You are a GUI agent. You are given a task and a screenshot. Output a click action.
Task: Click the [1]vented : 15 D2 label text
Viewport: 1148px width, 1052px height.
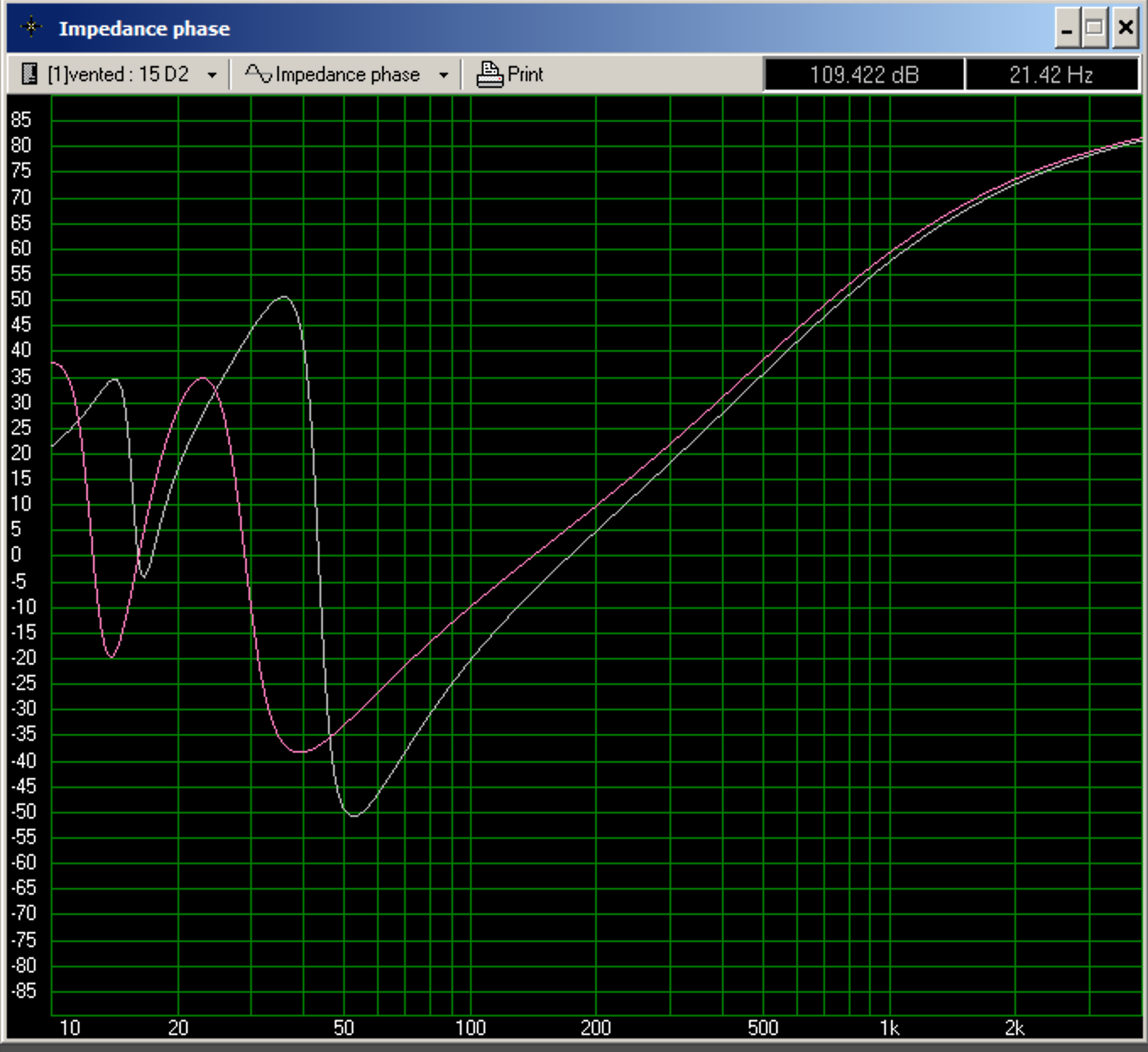pos(118,74)
